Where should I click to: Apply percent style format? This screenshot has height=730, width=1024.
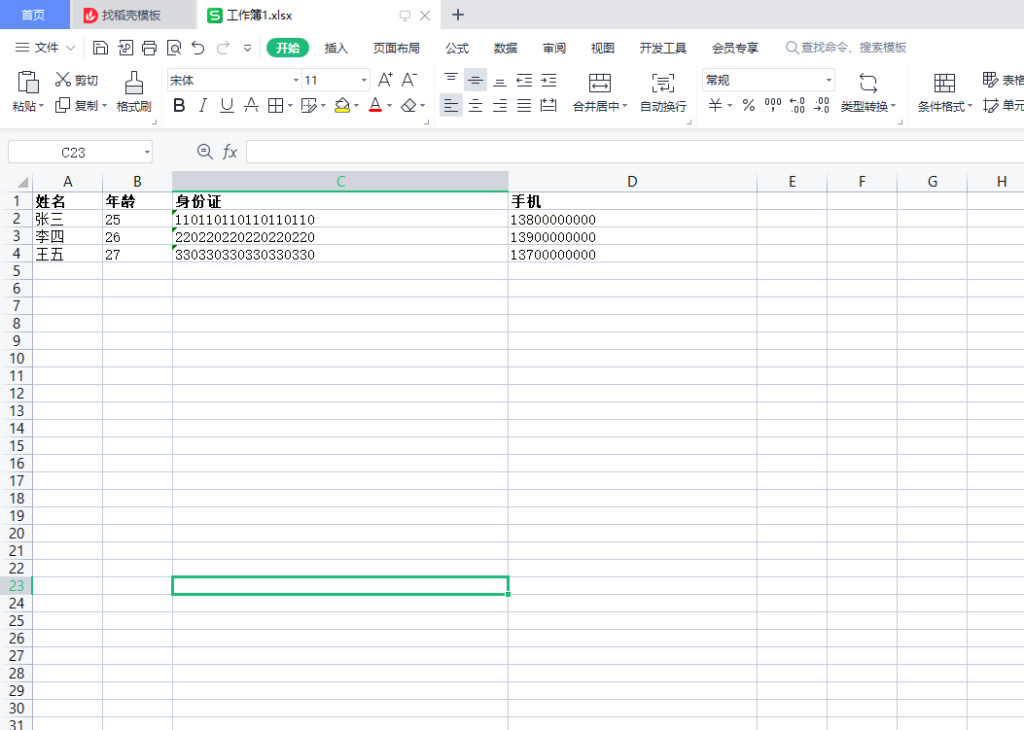(x=748, y=105)
